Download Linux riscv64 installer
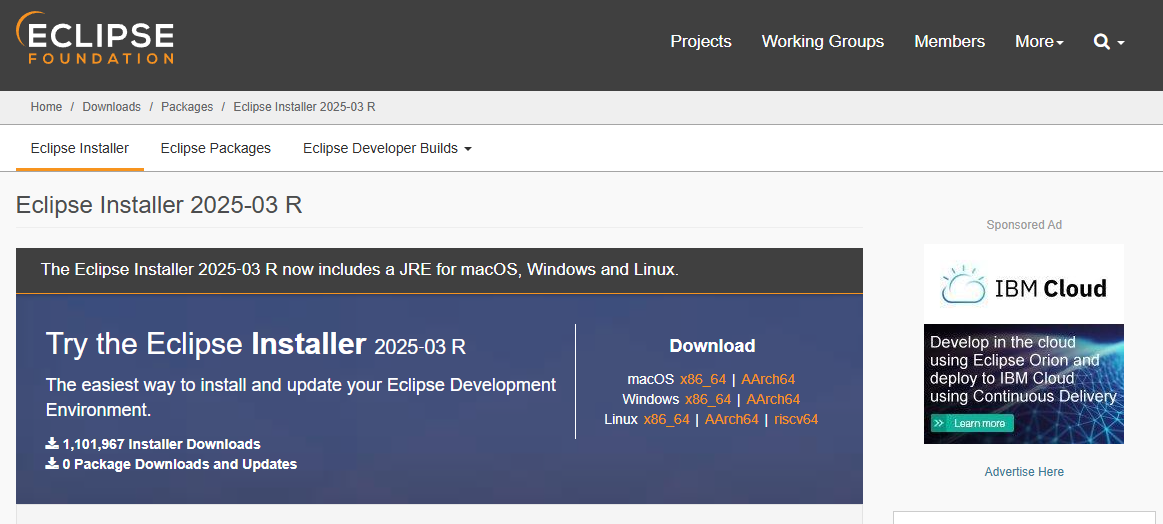Image resolution: width=1163 pixels, height=524 pixels. (x=796, y=419)
